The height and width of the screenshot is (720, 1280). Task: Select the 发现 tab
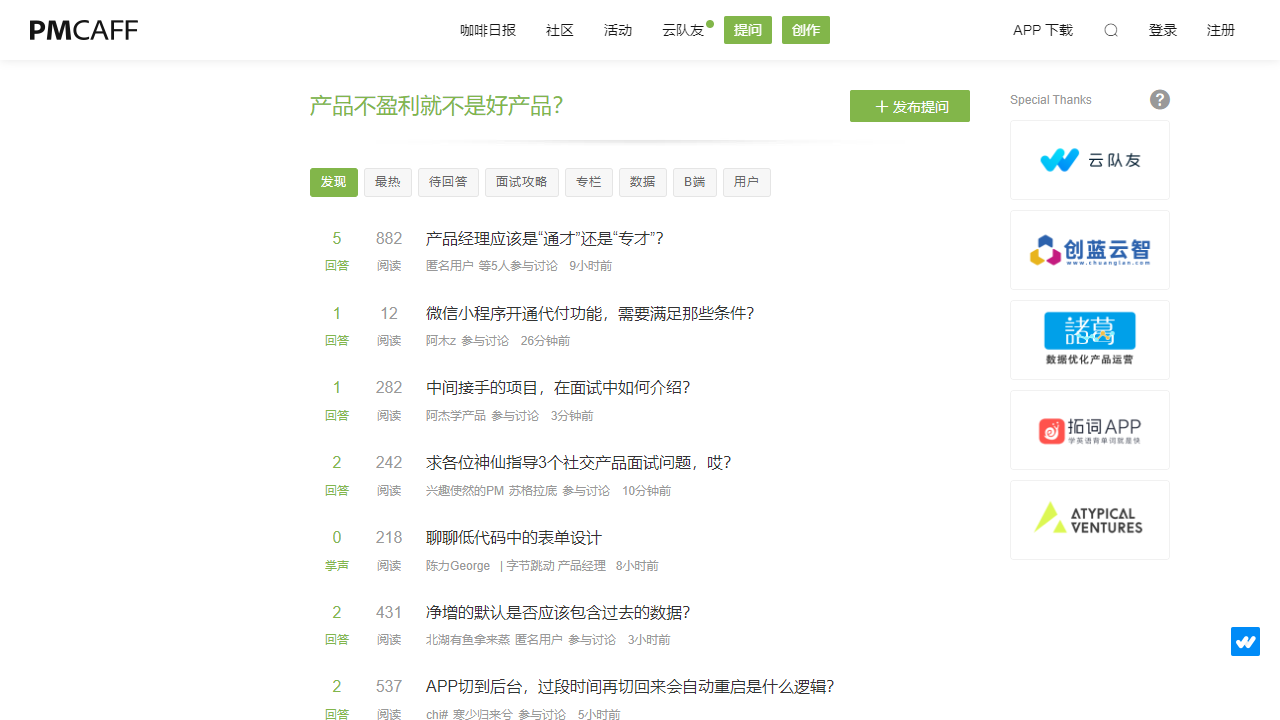click(x=334, y=182)
